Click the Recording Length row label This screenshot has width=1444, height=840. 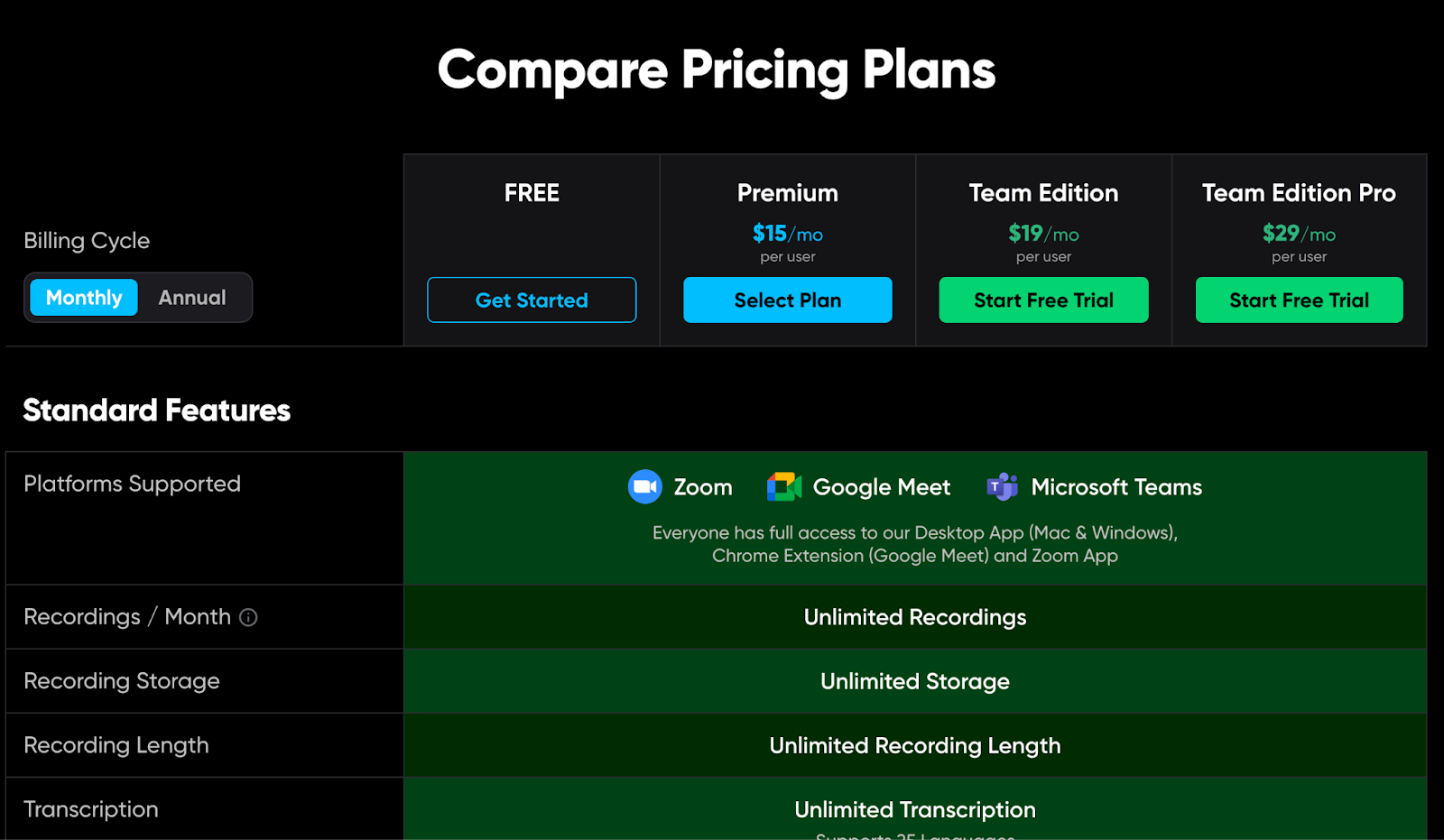[116, 745]
